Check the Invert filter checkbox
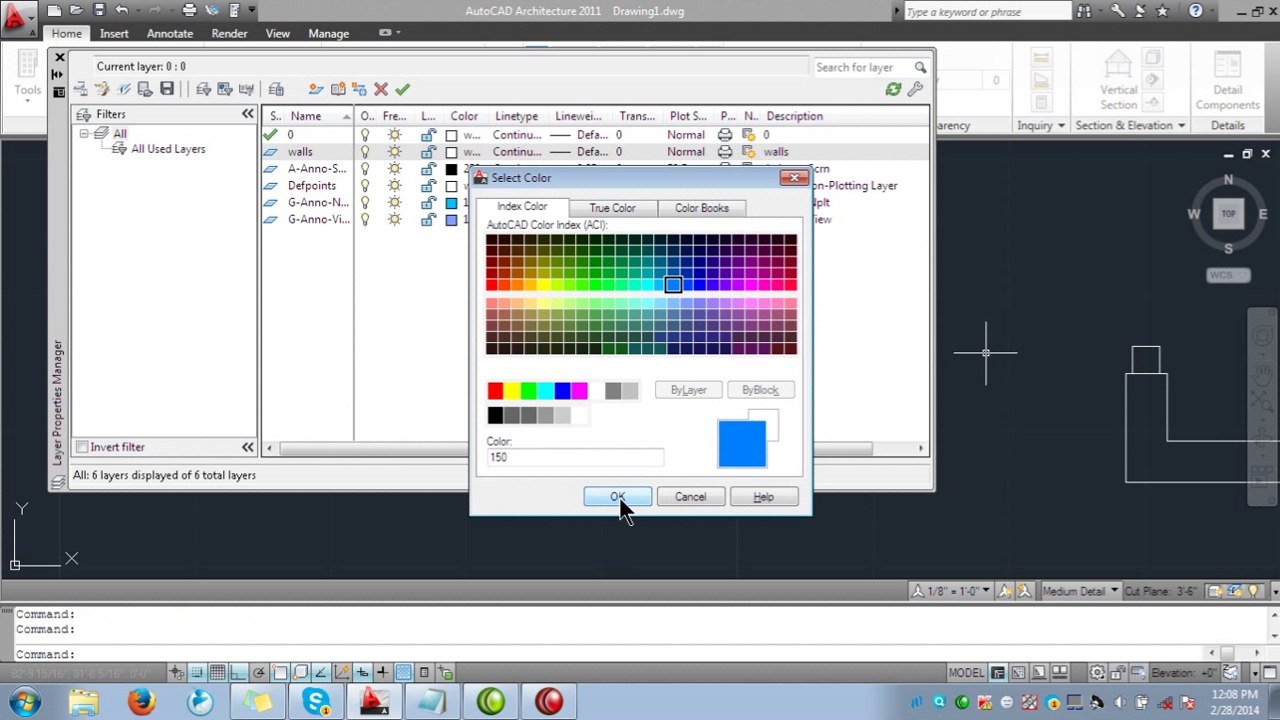Screen dimensions: 1280x720 (82, 447)
